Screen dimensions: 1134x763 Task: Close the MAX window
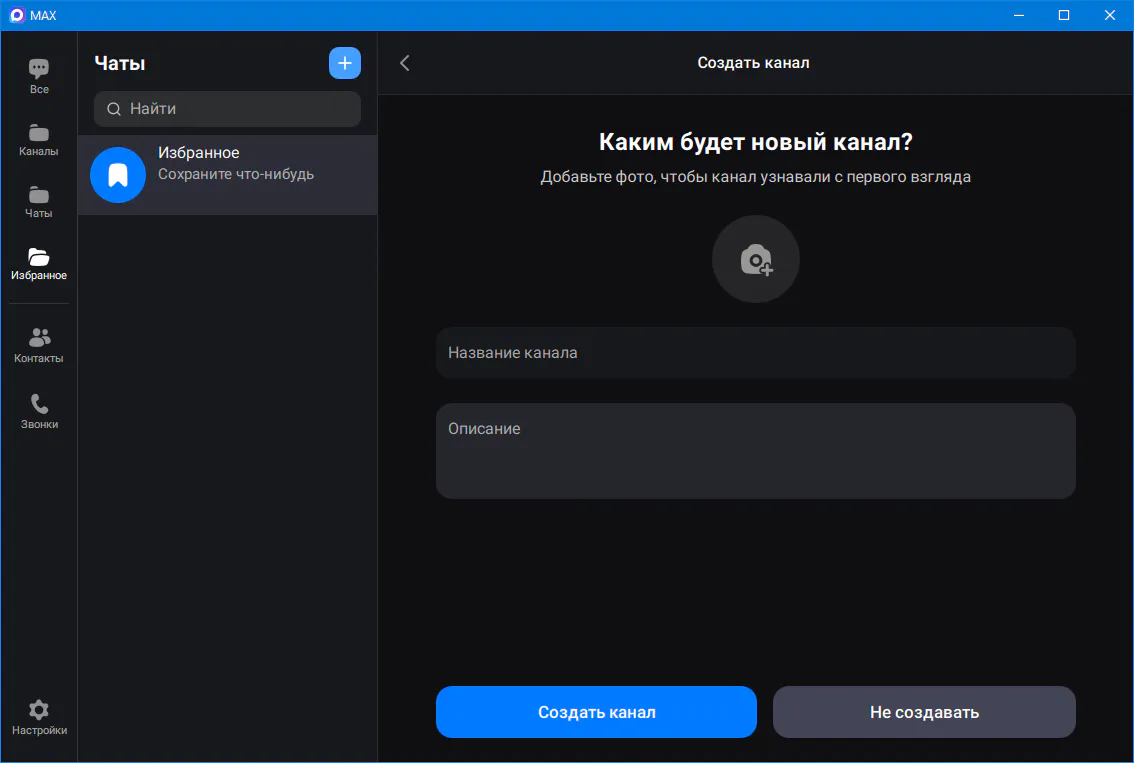[1109, 15]
